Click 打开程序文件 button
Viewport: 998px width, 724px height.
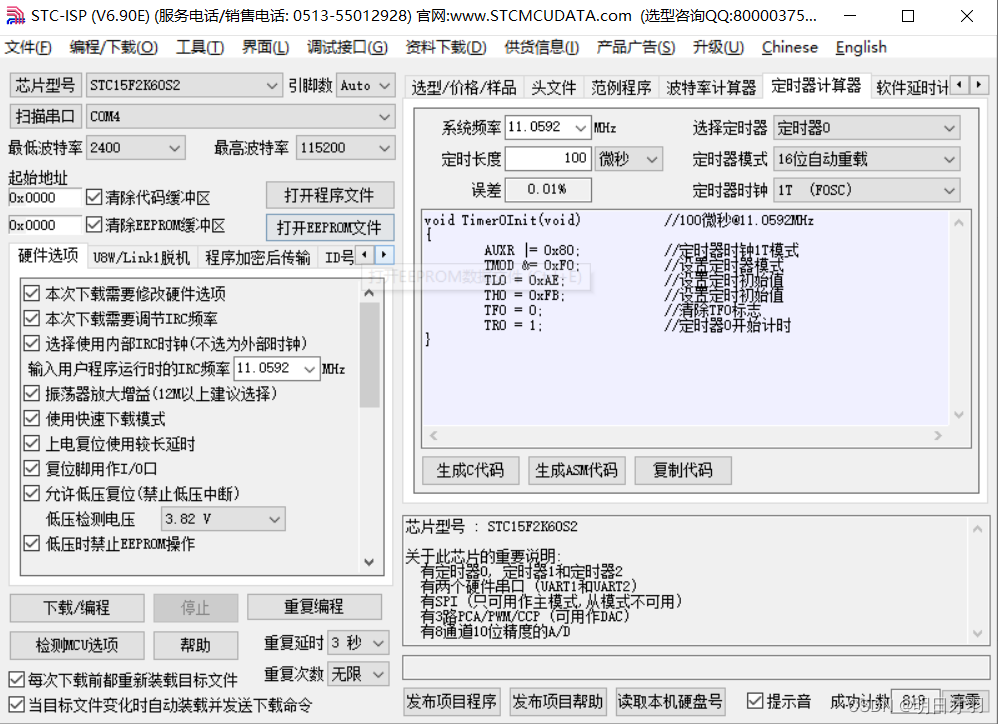pos(330,195)
